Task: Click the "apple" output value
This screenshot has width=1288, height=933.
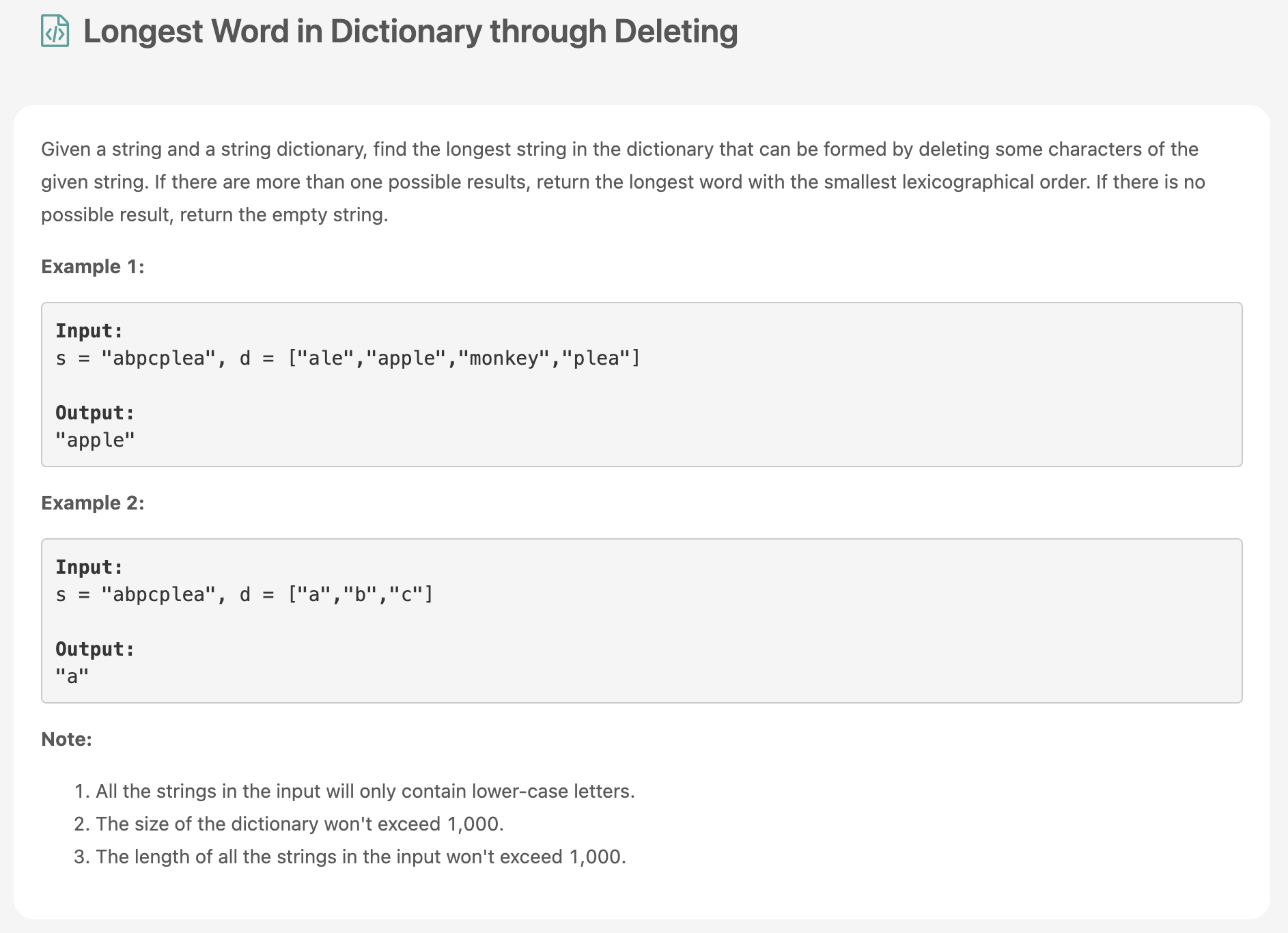Action: click(x=95, y=440)
